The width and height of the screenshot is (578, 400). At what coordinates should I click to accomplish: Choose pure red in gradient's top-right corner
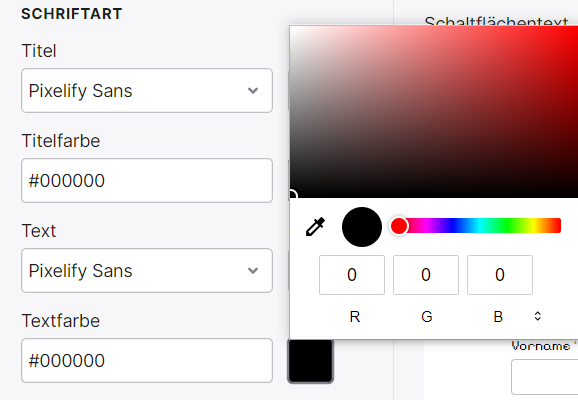(576, 28)
